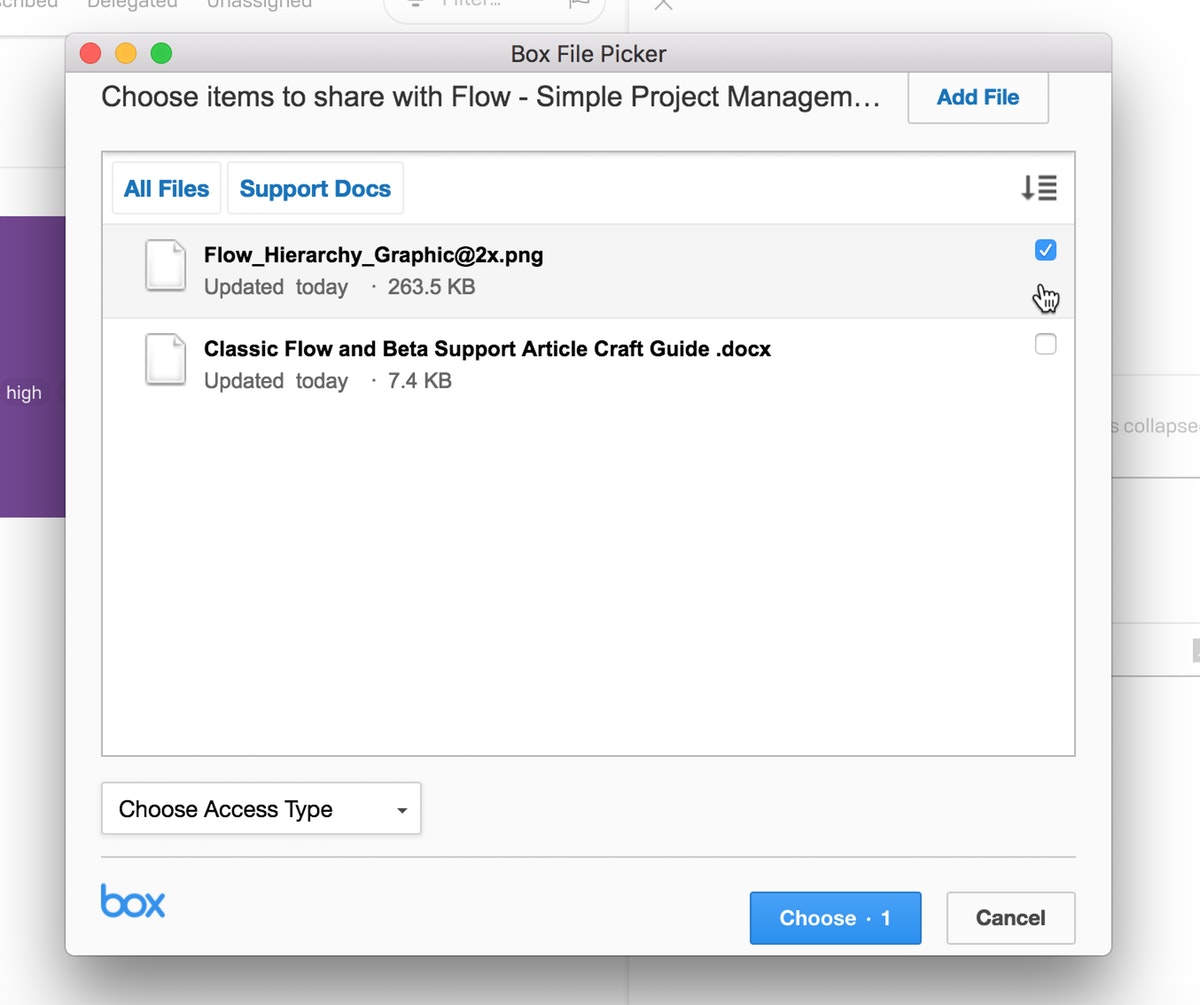Open Support Docs breadcrumb folder
Viewport: 1200px width, 1005px height.
coord(315,188)
